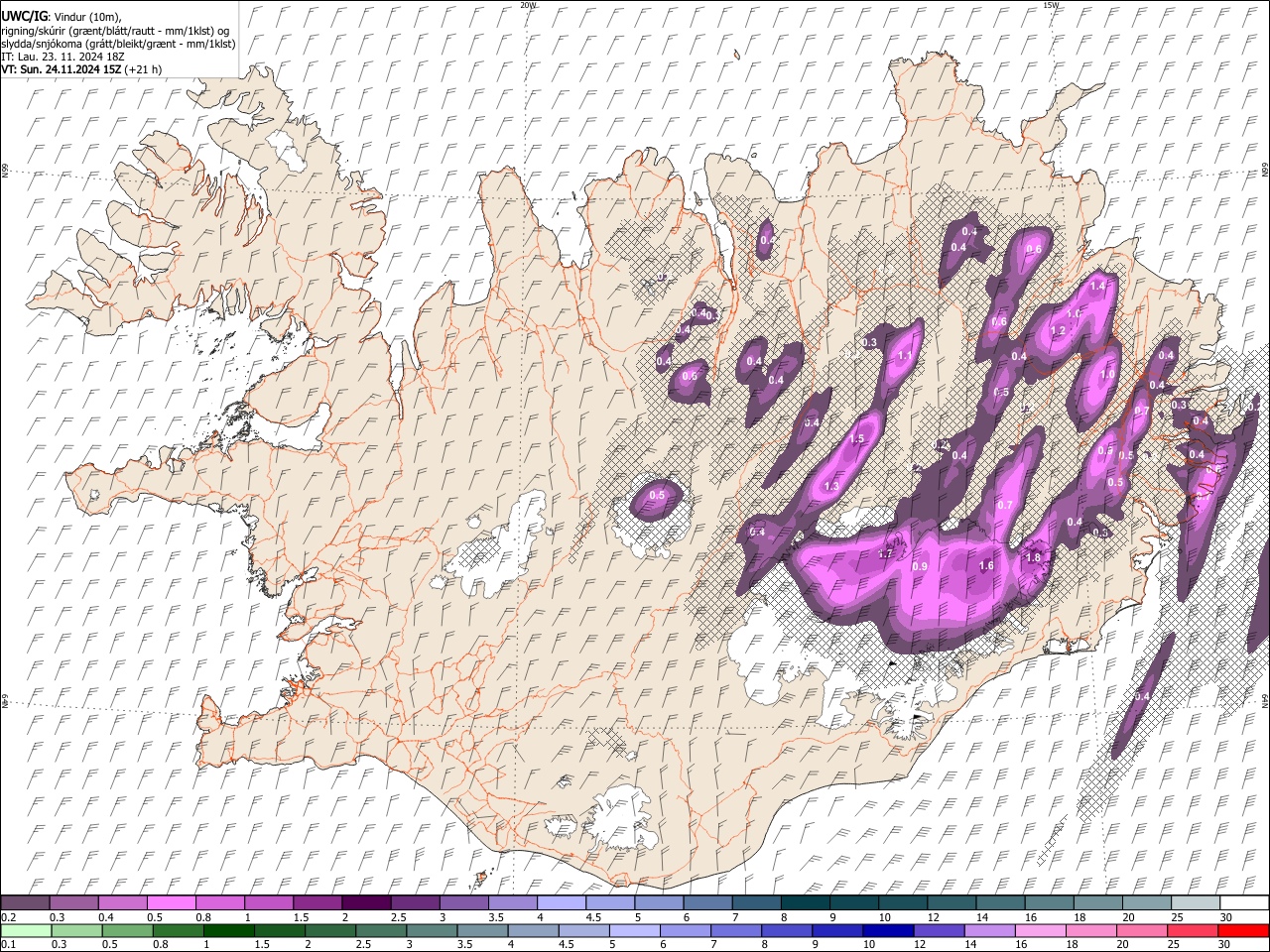Viewport: 1270px width, 952px height.
Task: Pick the medium green legend swatch labeled 0.5
Action: (126, 930)
